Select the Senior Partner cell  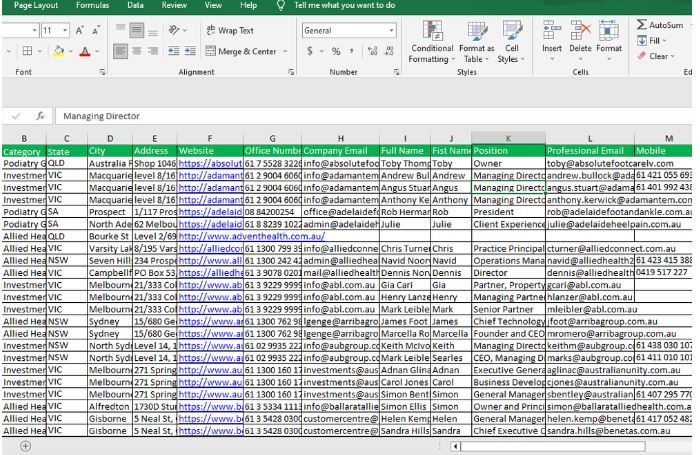click(508, 309)
